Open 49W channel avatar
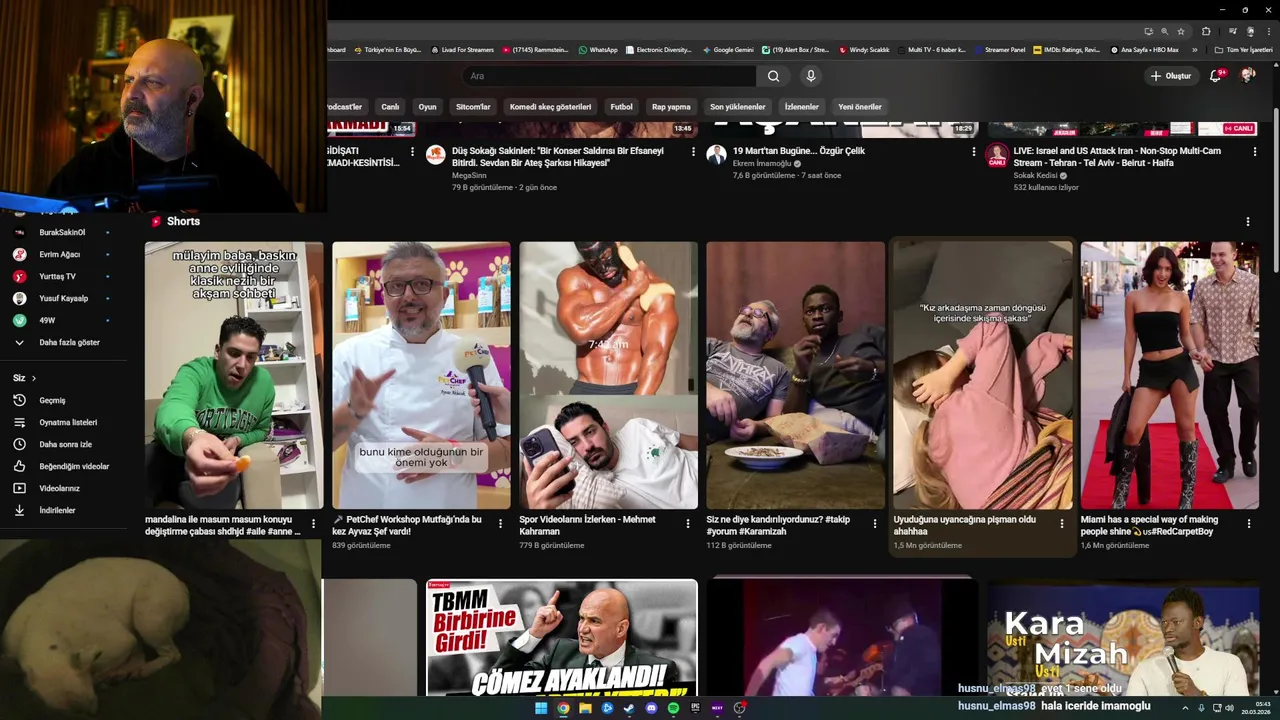The image size is (1280, 720). [19, 320]
